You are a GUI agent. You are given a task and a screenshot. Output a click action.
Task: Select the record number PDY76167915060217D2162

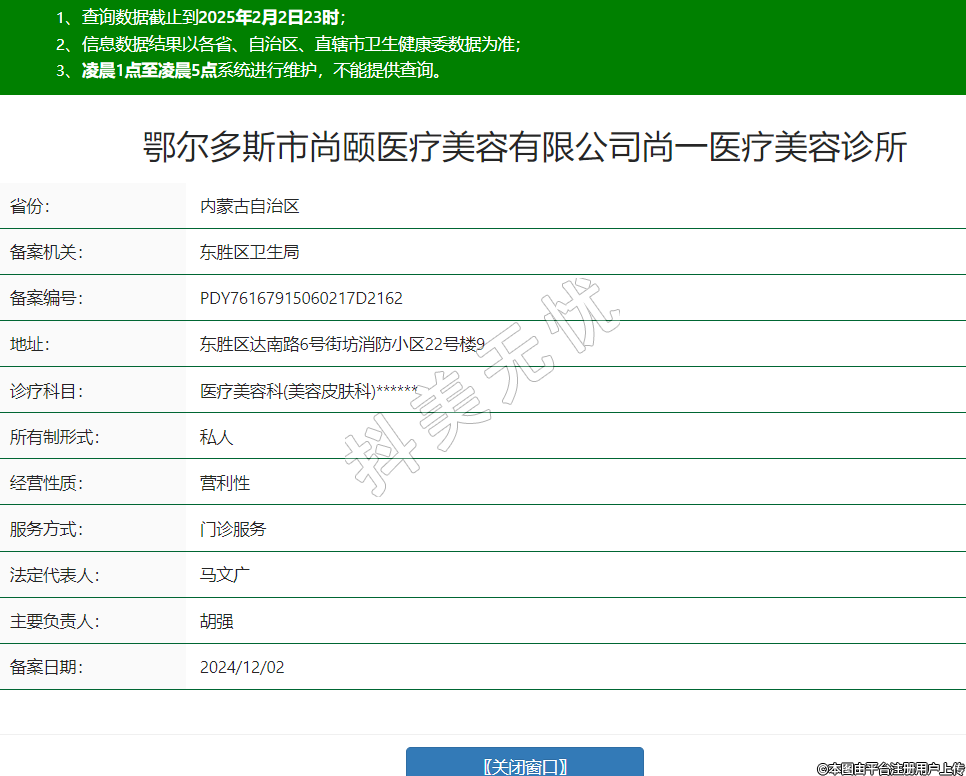coord(301,298)
